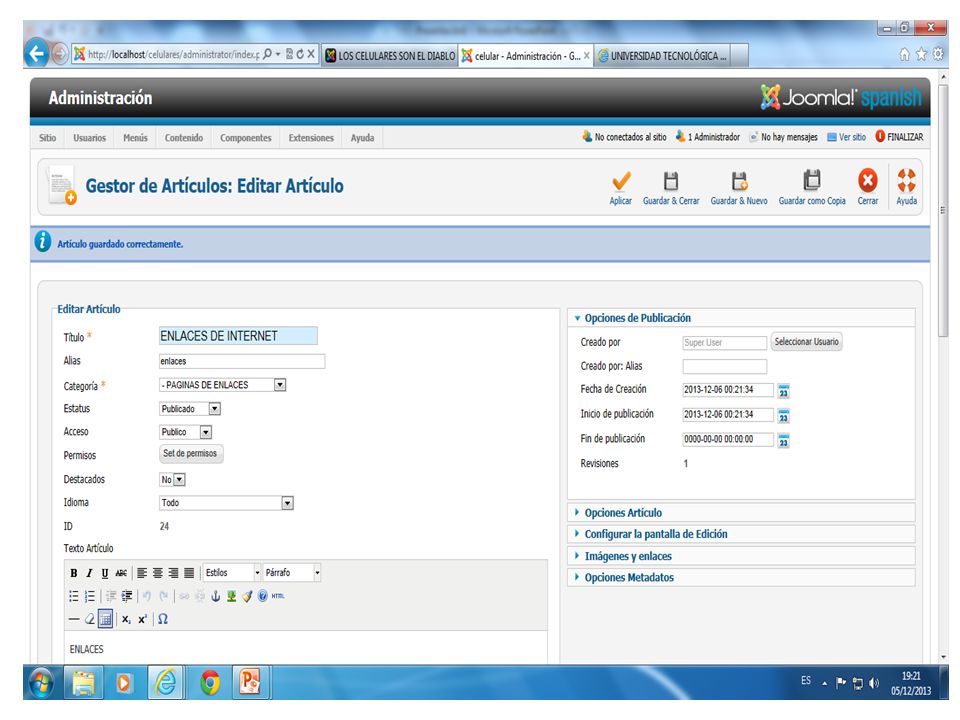
Task: Expand the Opciones Artículo panel
Action: point(623,513)
